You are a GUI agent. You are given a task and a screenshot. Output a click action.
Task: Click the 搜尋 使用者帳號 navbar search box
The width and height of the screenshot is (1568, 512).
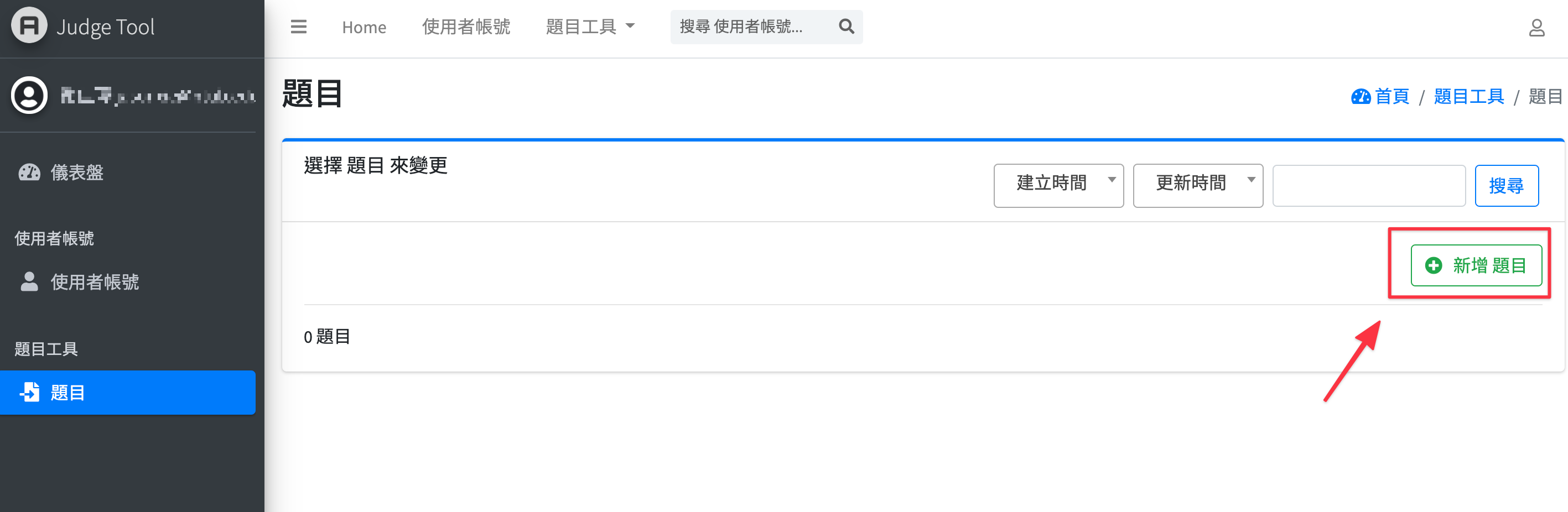[754, 27]
